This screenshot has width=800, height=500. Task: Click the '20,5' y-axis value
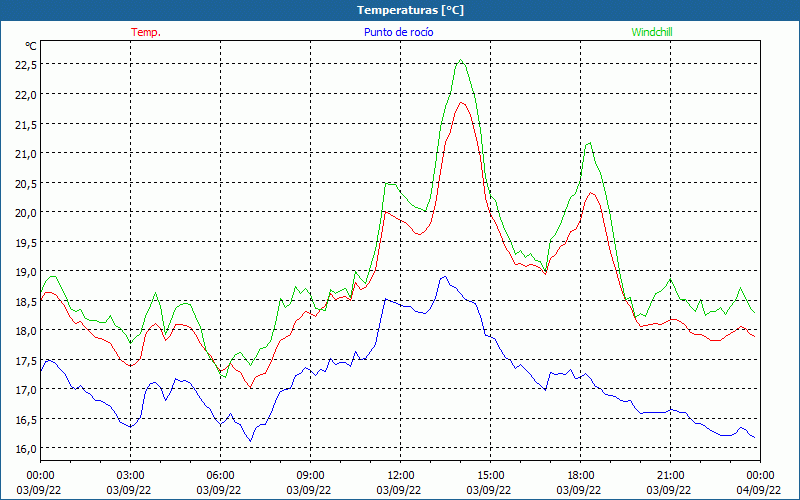tap(26, 183)
